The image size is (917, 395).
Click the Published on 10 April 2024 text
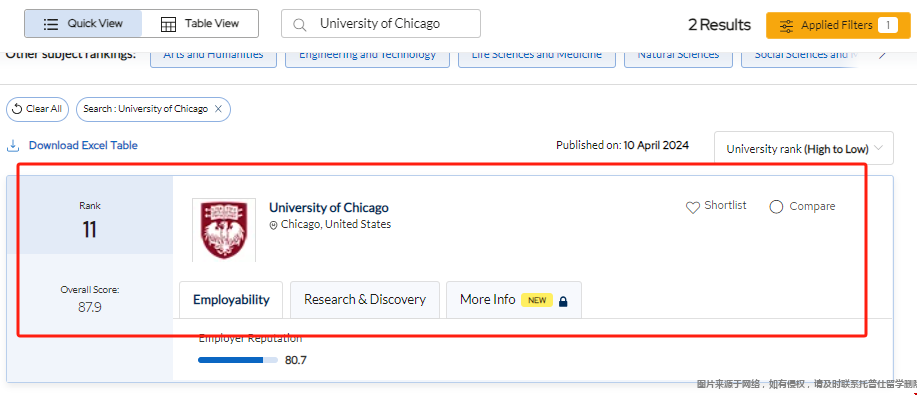click(622, 145)
